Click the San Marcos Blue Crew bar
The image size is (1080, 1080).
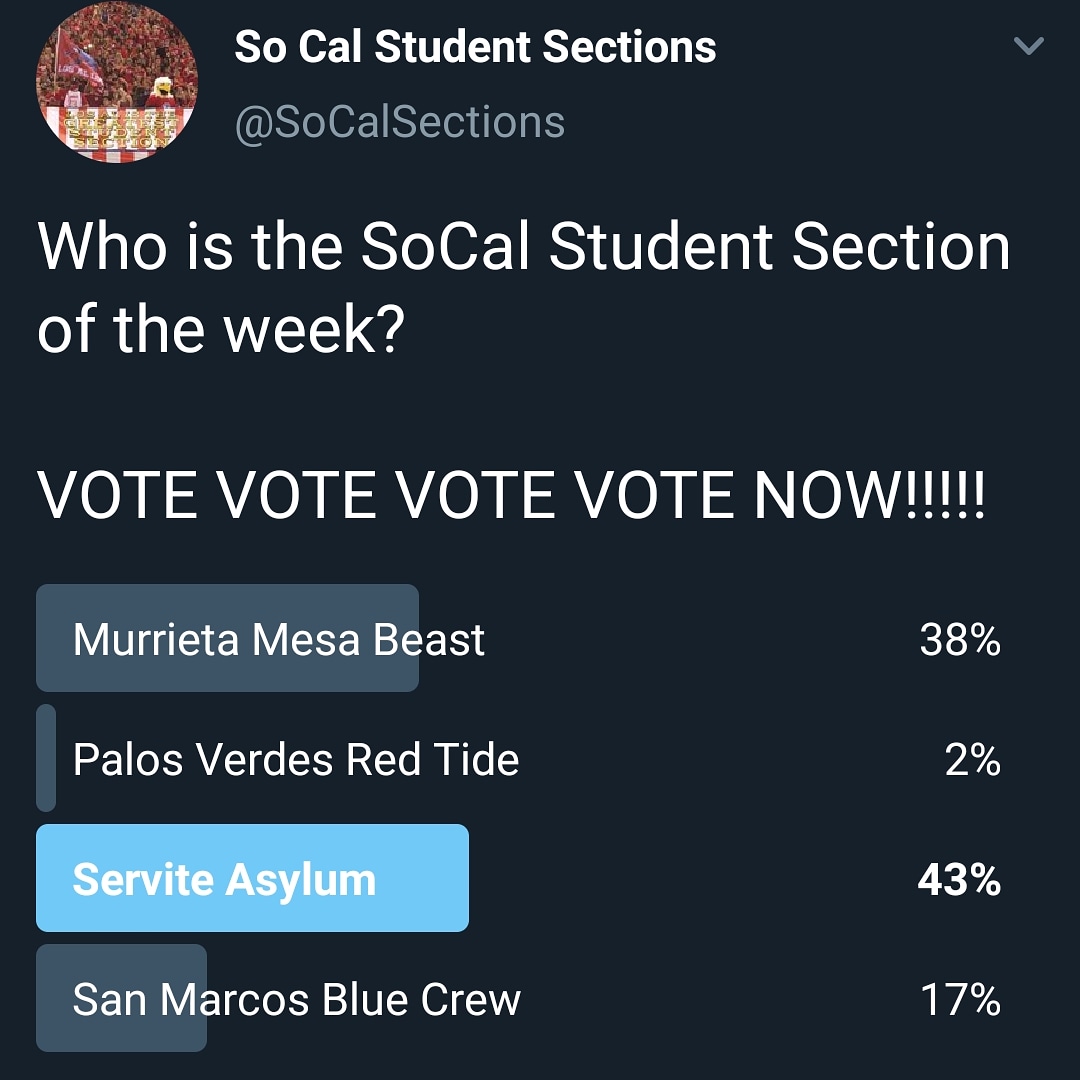click(x=121, y=997)
